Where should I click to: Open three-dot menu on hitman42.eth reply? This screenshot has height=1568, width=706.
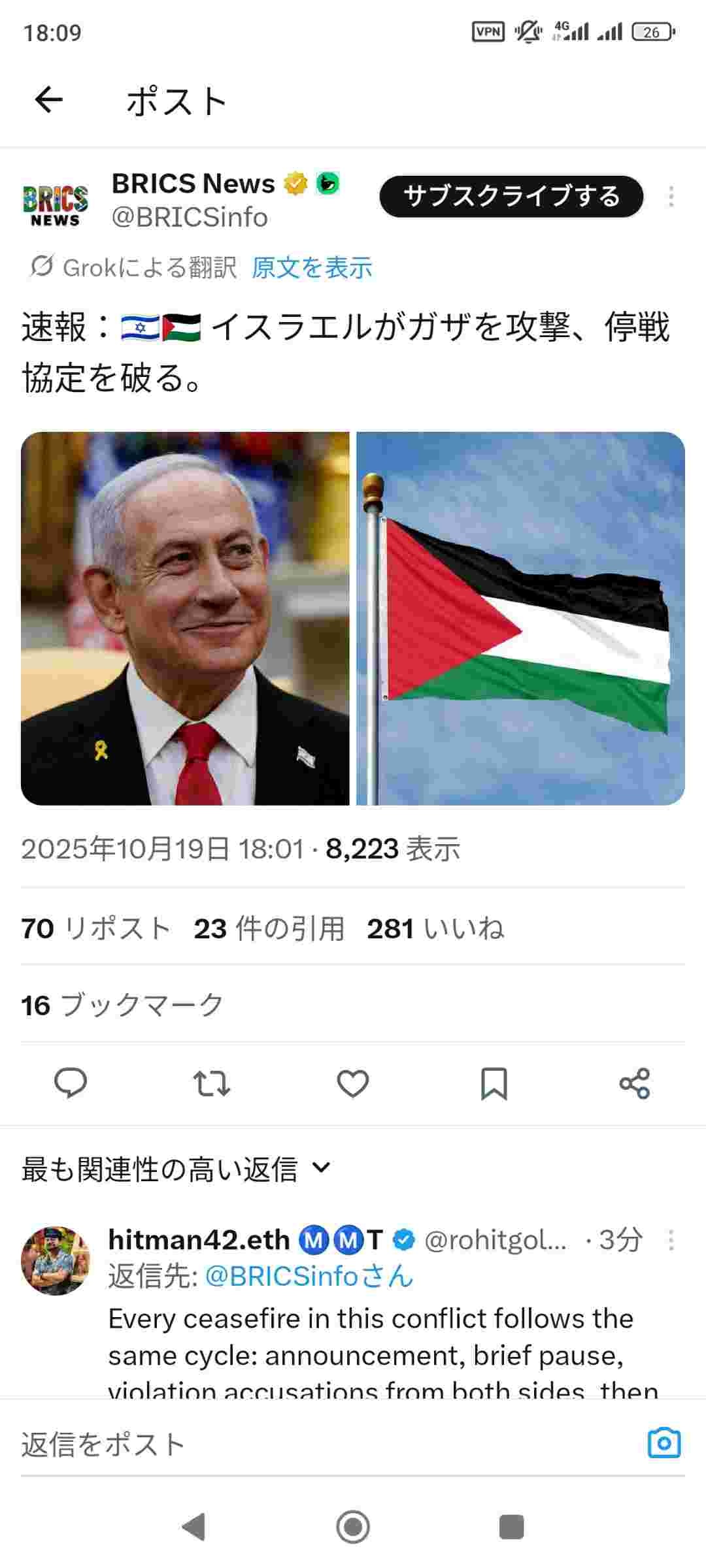click(x=671, y=1239)
